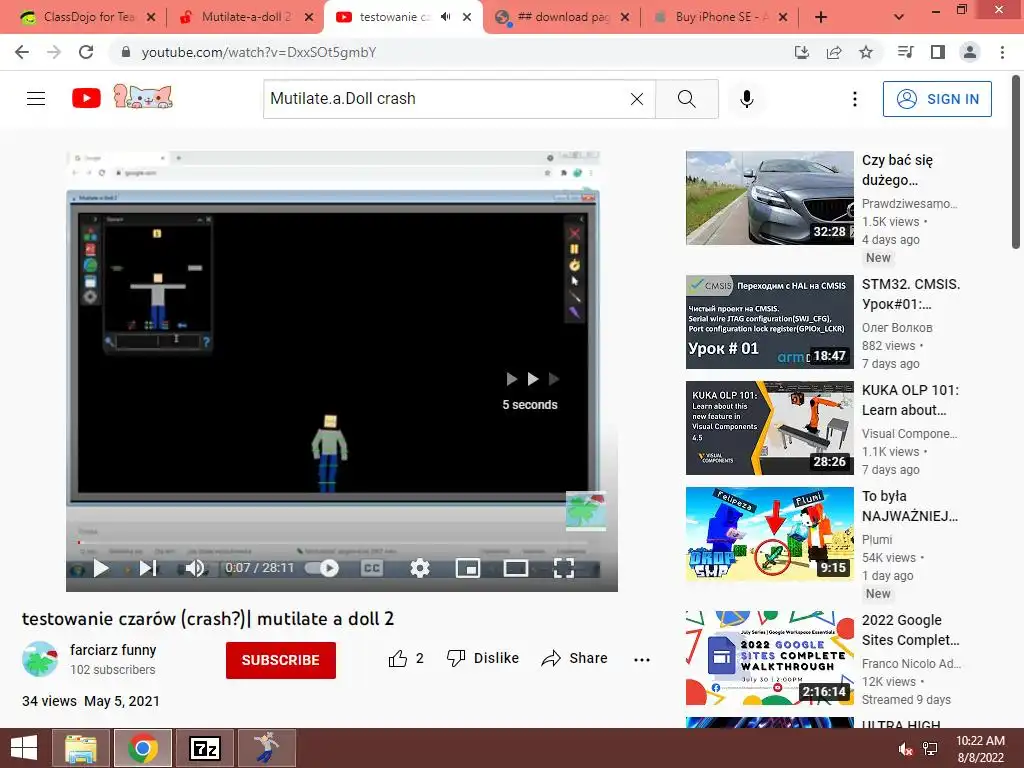Open media control icon in toolbar
This screenshot has height=768, width=1024.
click(905, 52)
